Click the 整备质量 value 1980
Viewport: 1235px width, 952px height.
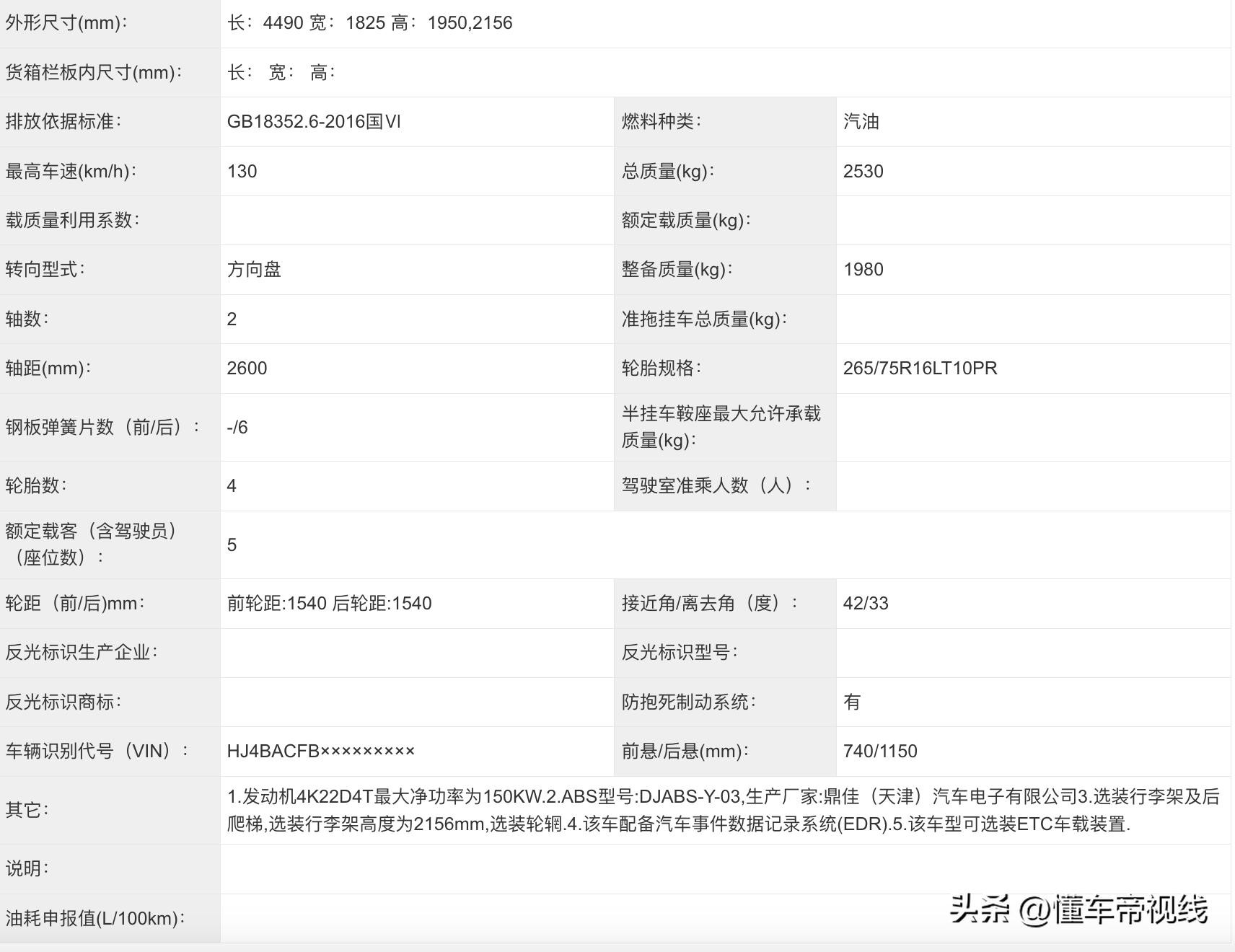(863, 270)
